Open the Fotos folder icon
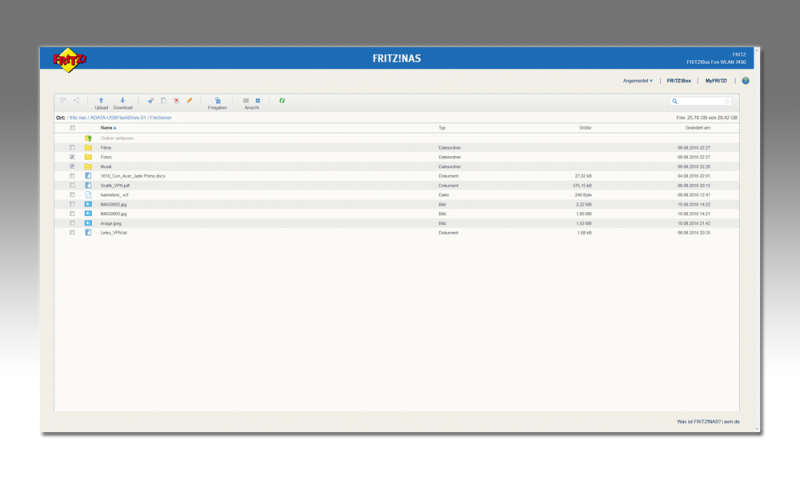Screen dimensions: 800x480 pyautogui.click(x=88, y=157)
